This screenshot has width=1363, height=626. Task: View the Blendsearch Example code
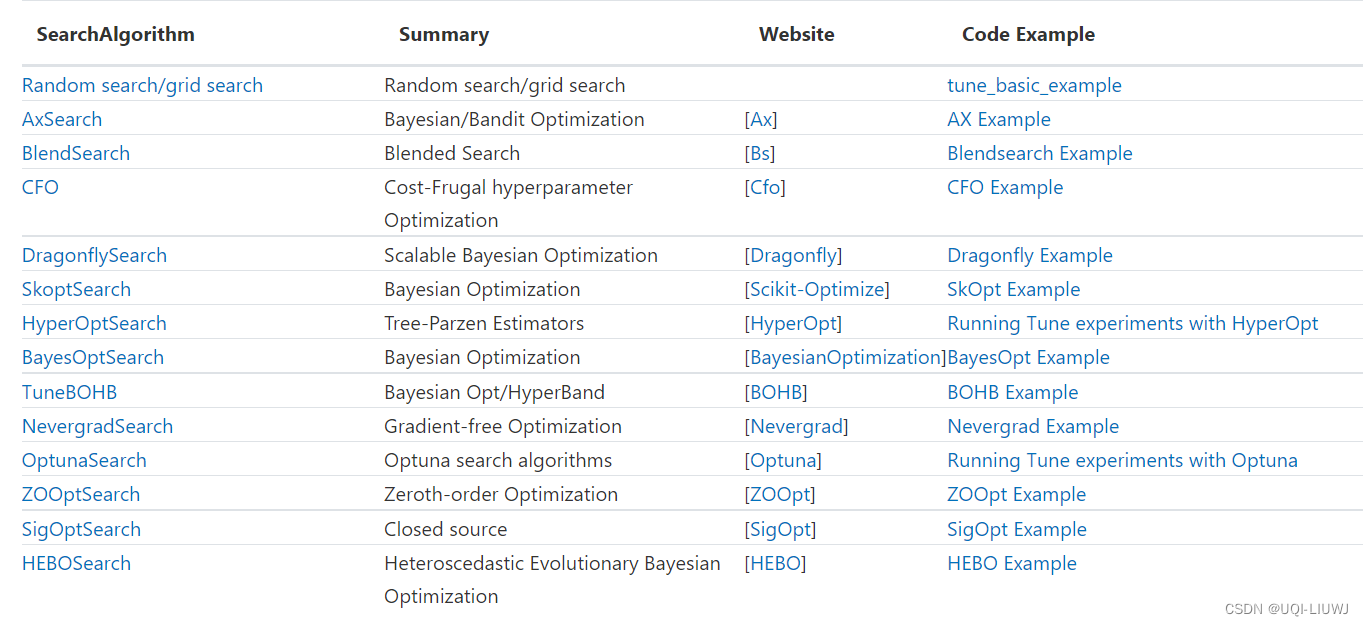[x=1040, y=154]
